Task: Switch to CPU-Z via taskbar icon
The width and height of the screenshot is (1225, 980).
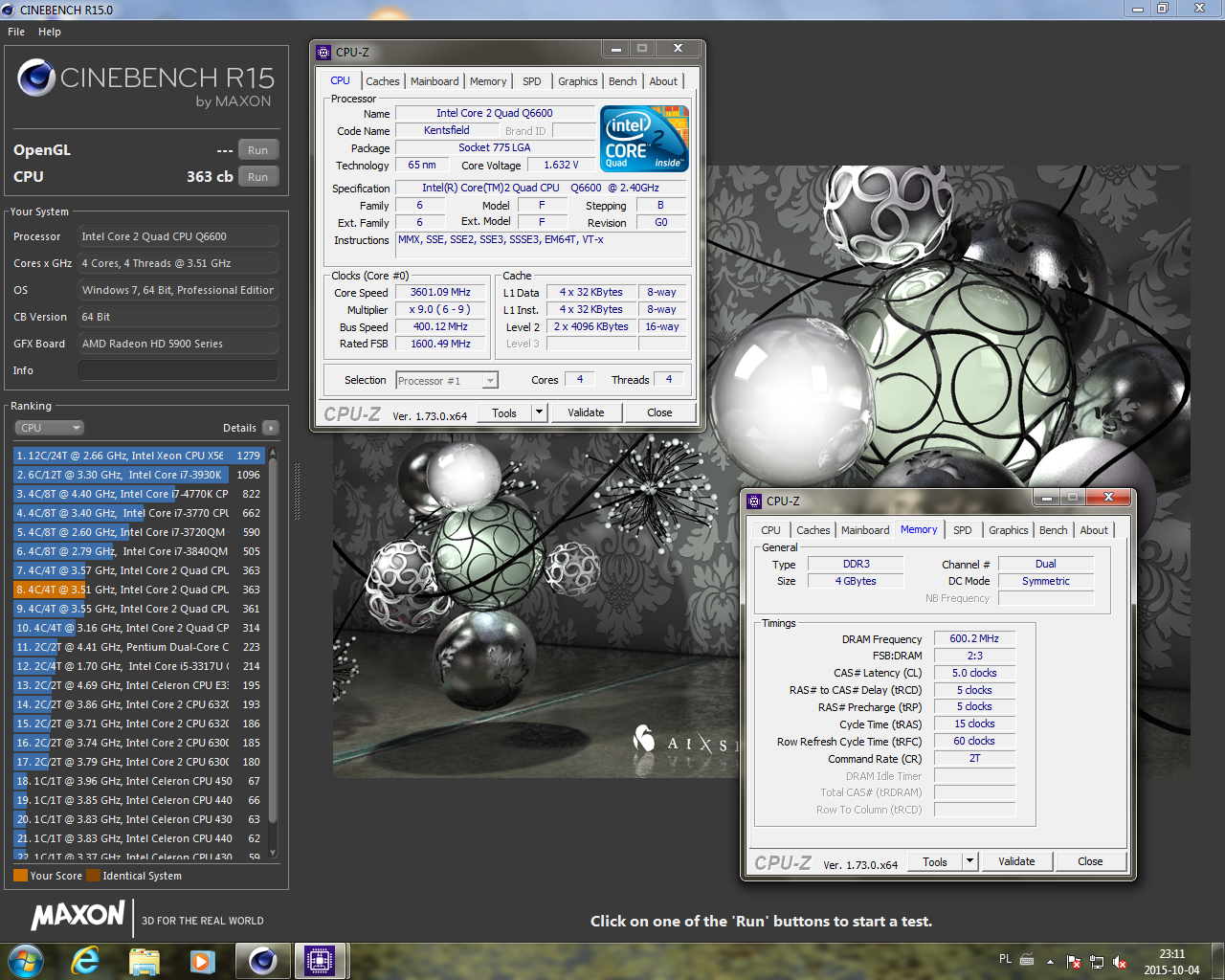Action: pos(320,961)
